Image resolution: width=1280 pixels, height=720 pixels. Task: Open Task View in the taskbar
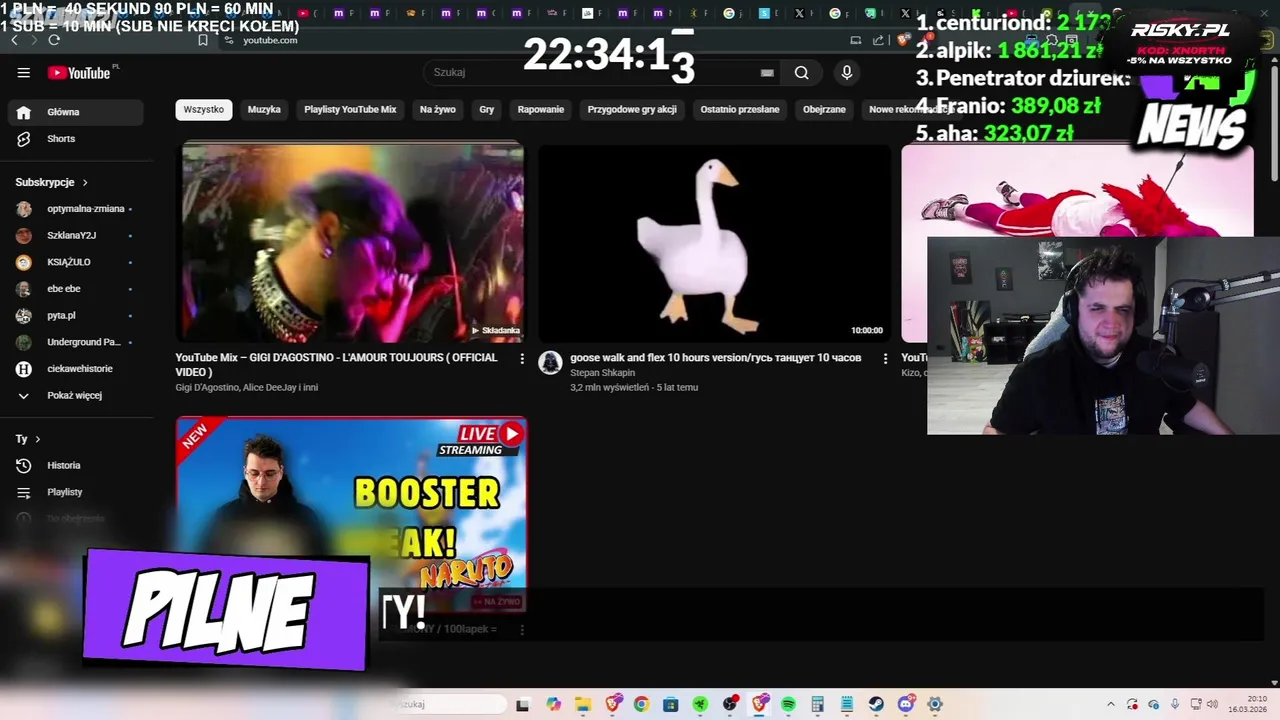[522, 704]
